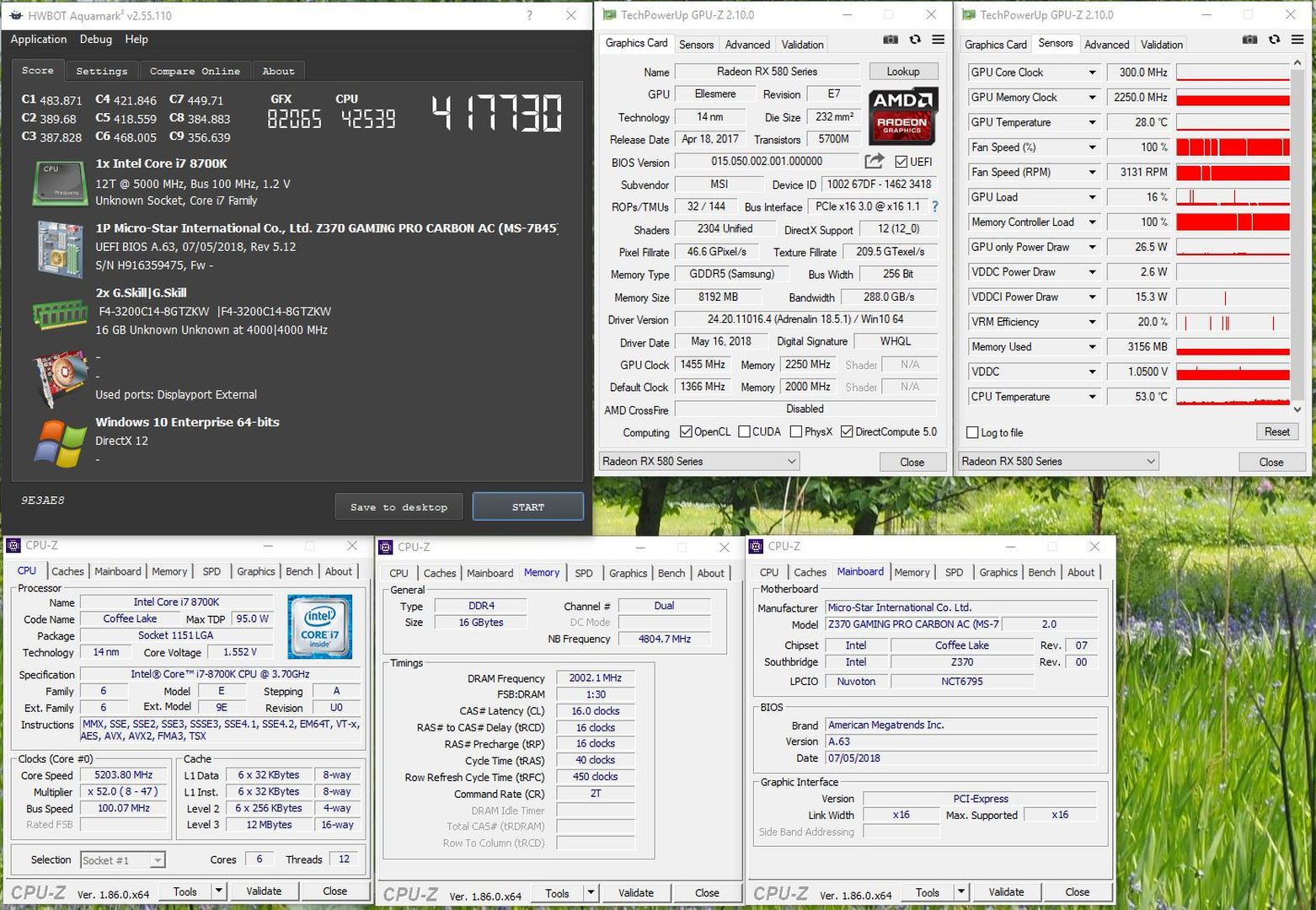Click Validate in CPU-Z Memory window
The image size is (1316, 910).
[636, 892]
